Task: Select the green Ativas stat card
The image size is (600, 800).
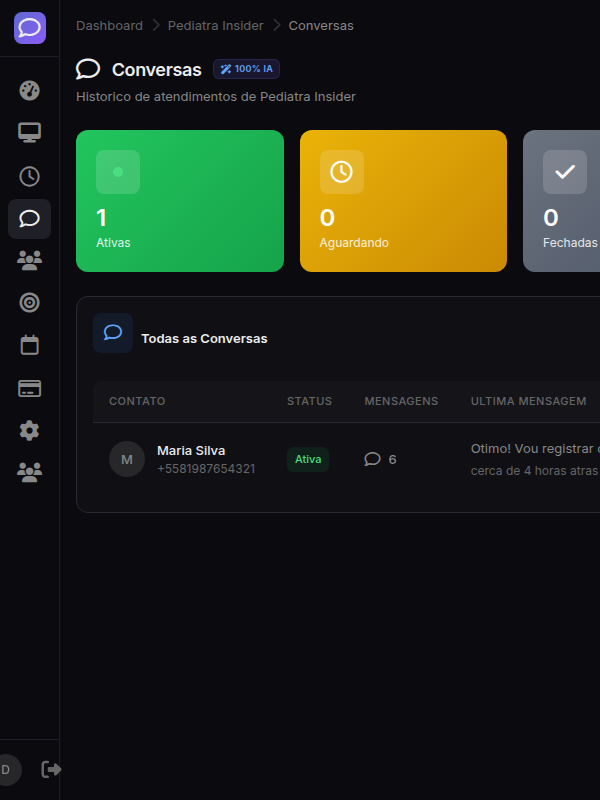Action: (x=180, y=201)
